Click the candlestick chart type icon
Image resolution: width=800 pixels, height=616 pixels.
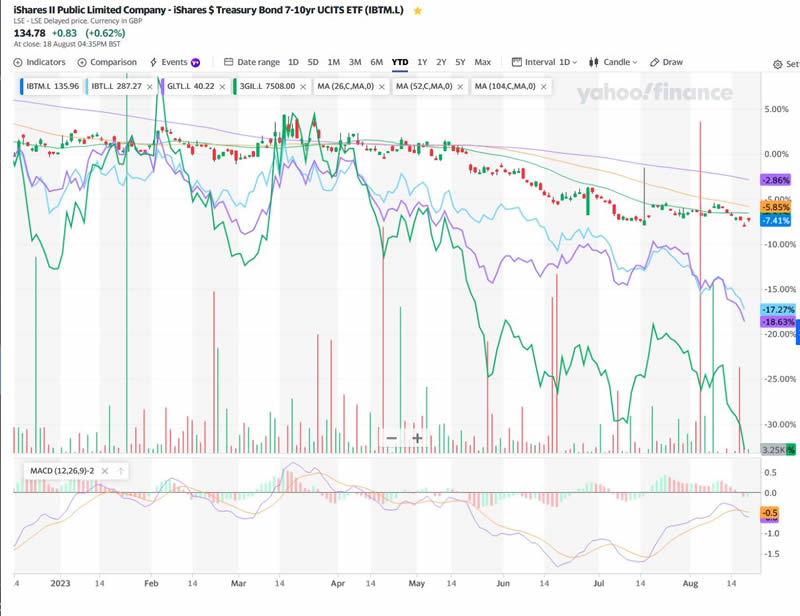(x=593, y=62)
